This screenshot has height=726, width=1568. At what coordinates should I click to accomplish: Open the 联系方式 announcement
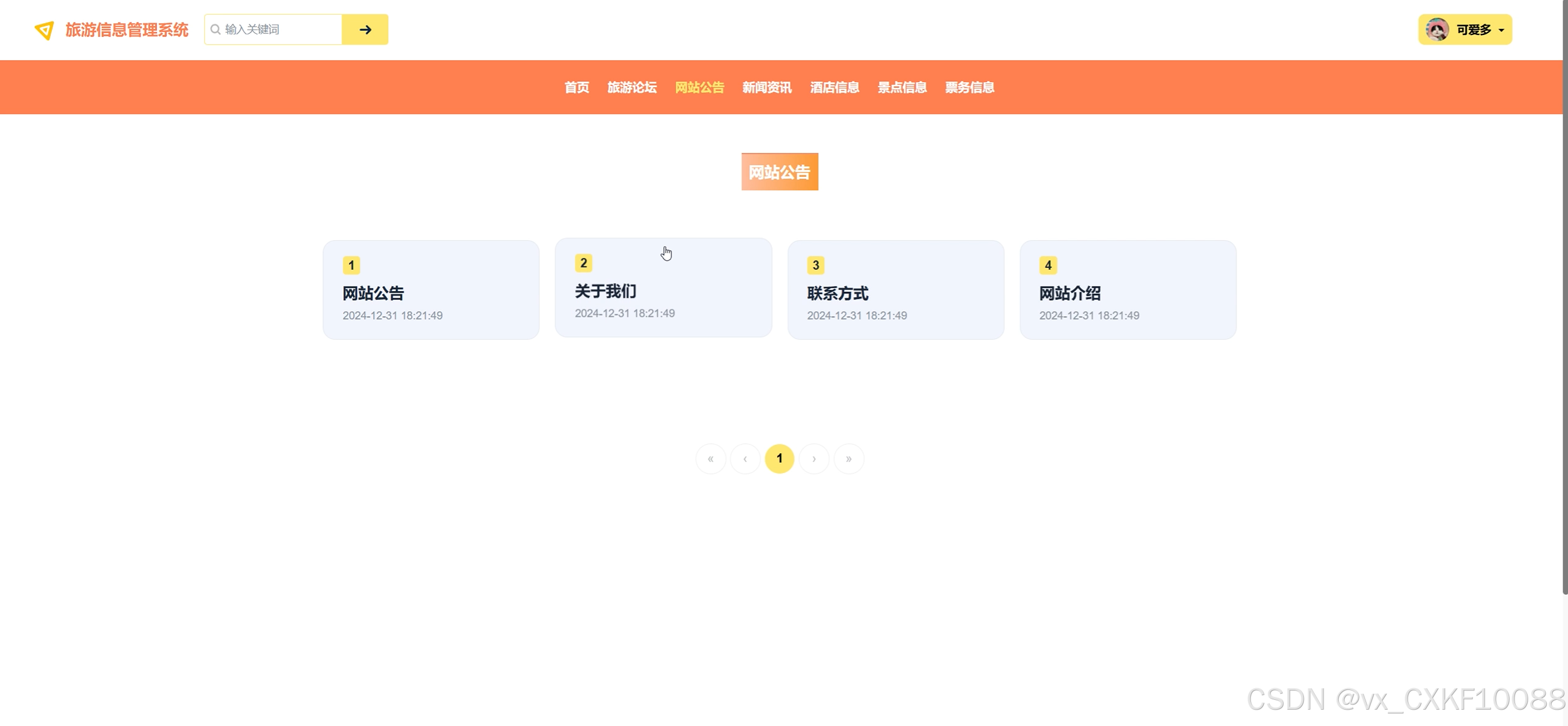pos(838,293)
